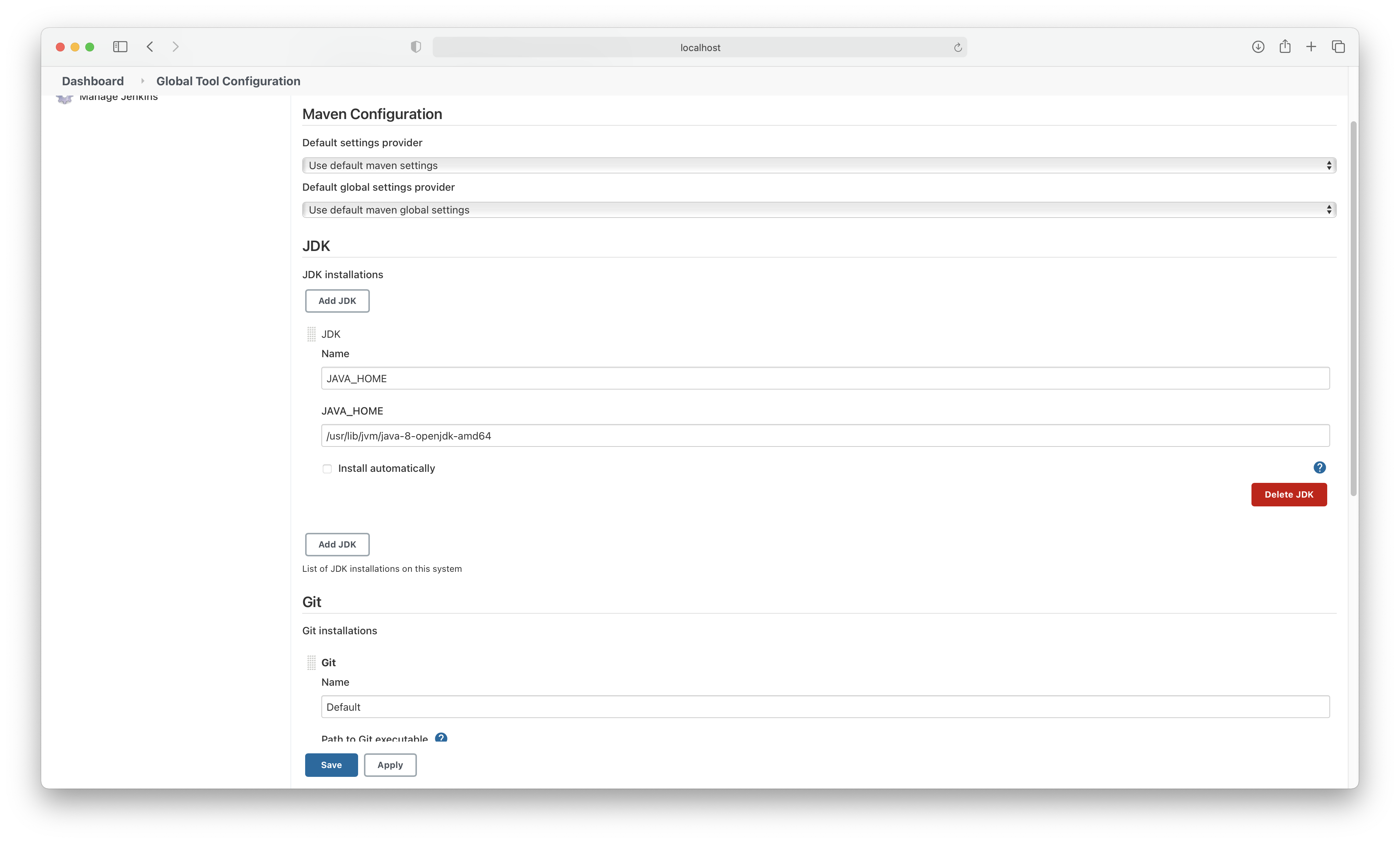Open Default global settings provider dropdown
This screenshot has height=843, width=1400.
tap(819, 209)
